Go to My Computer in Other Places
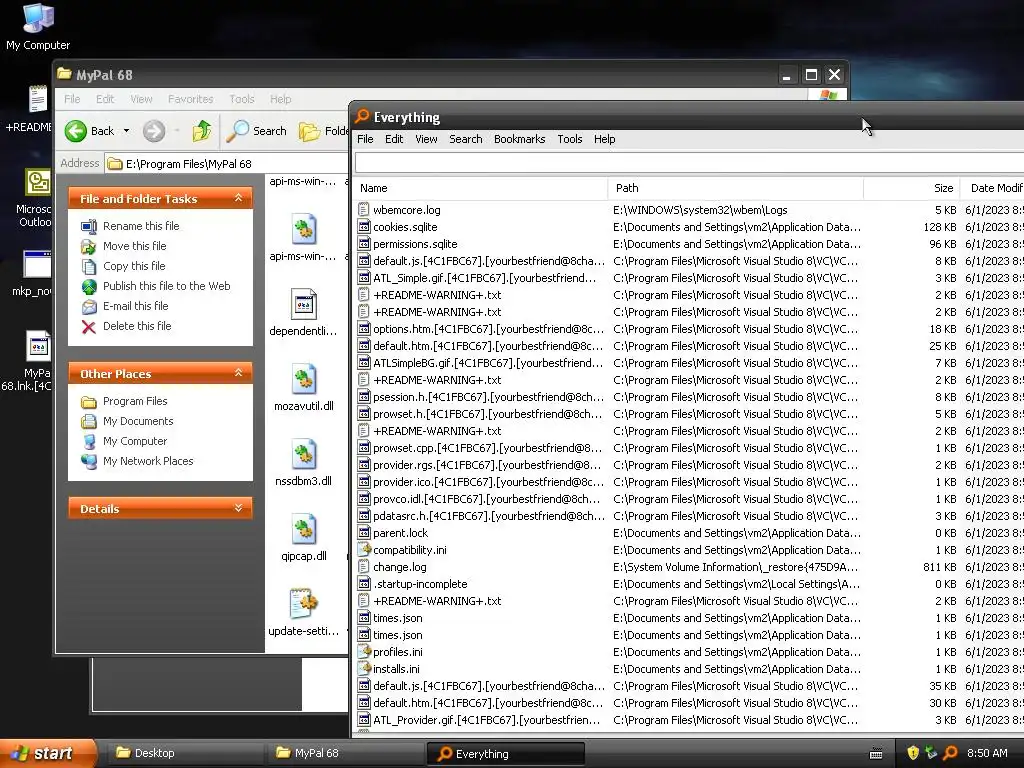Image resolution: width=1024 pixels, height=768 pixels. [135, 441]
